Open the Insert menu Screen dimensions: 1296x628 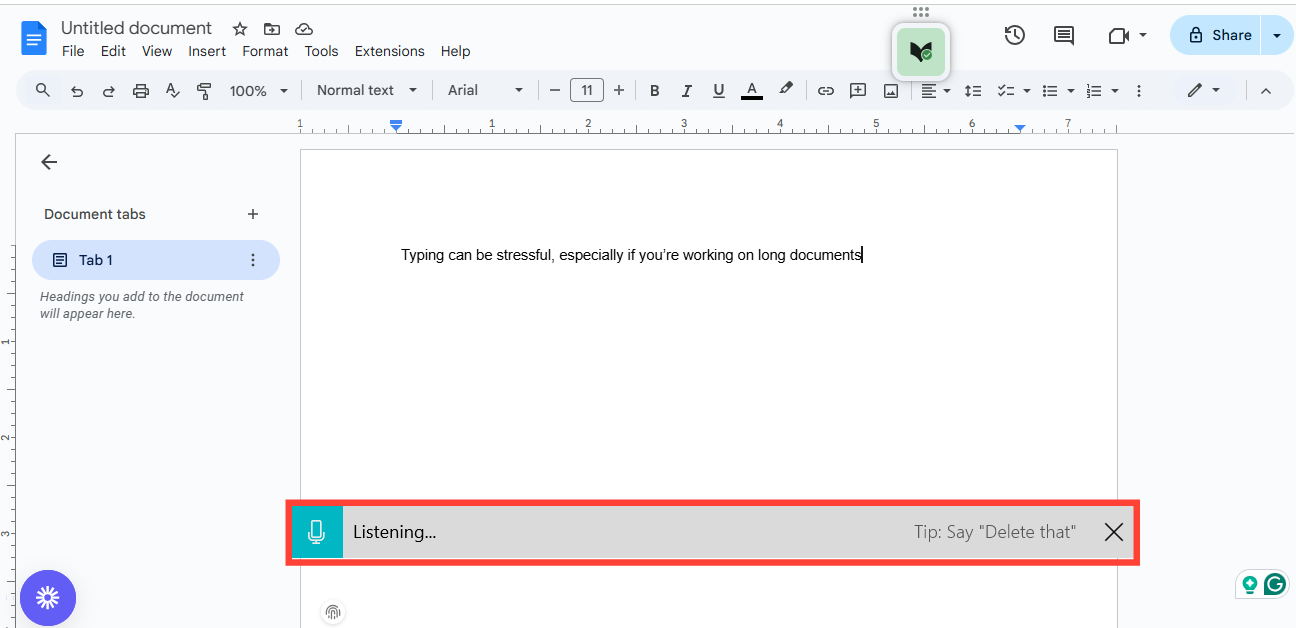[207, 51]
